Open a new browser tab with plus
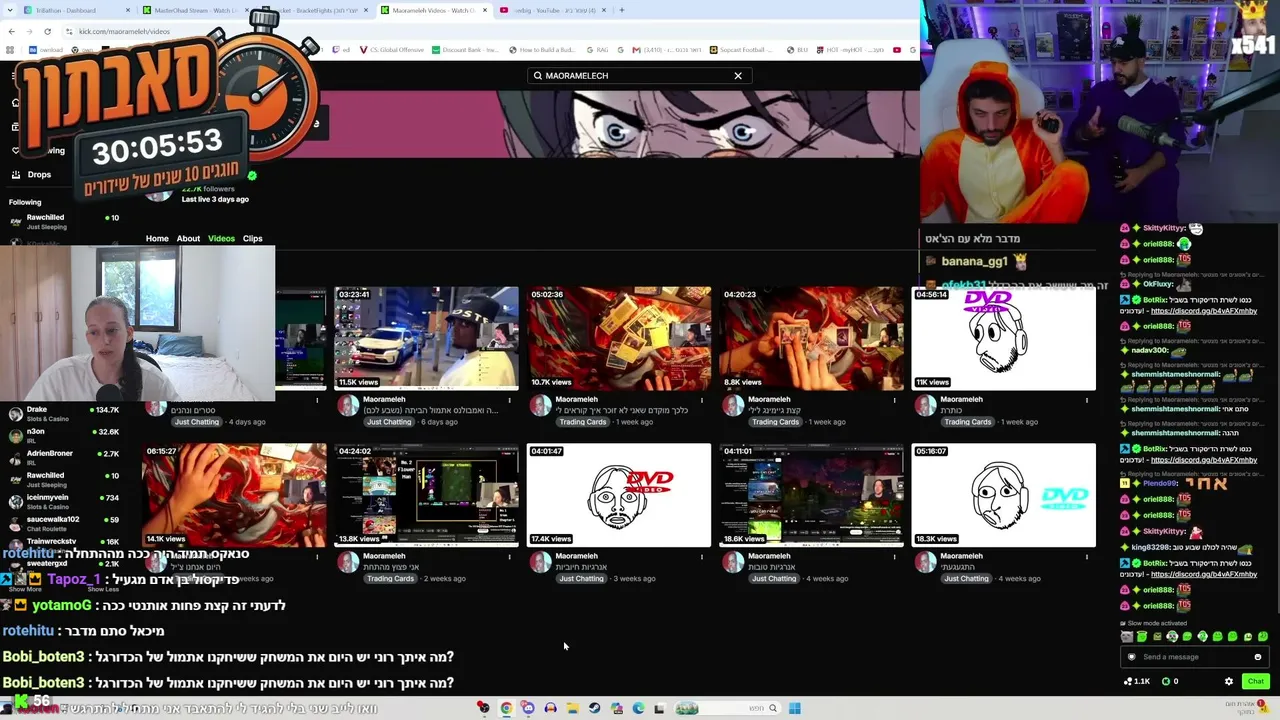 [622, 10]
